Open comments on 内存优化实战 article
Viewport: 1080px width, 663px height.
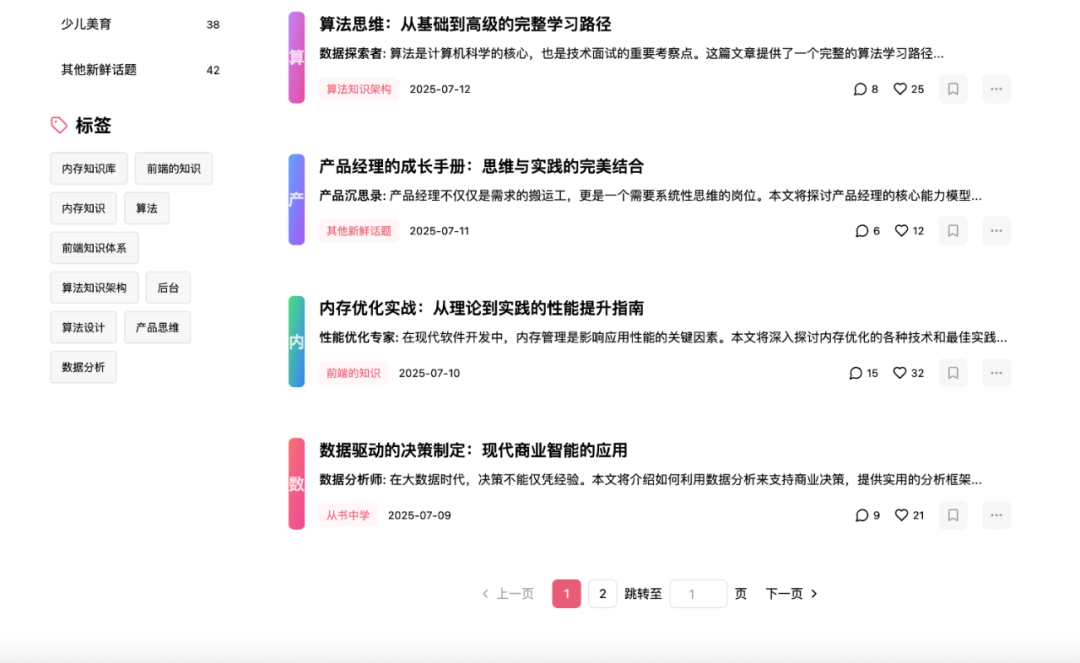(864, 373)
